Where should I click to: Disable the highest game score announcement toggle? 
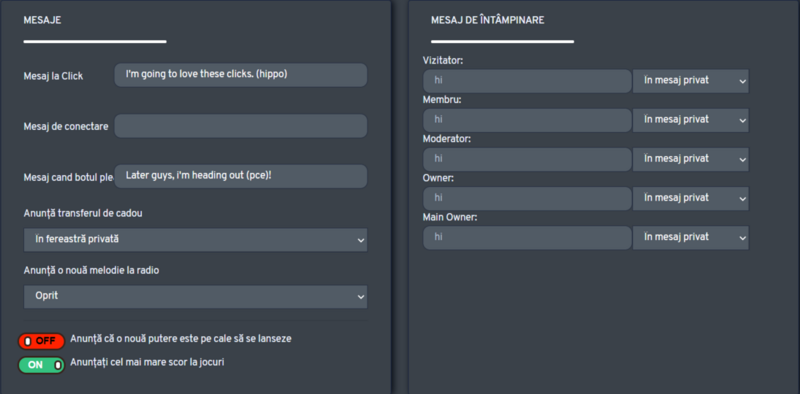[41, 365]
